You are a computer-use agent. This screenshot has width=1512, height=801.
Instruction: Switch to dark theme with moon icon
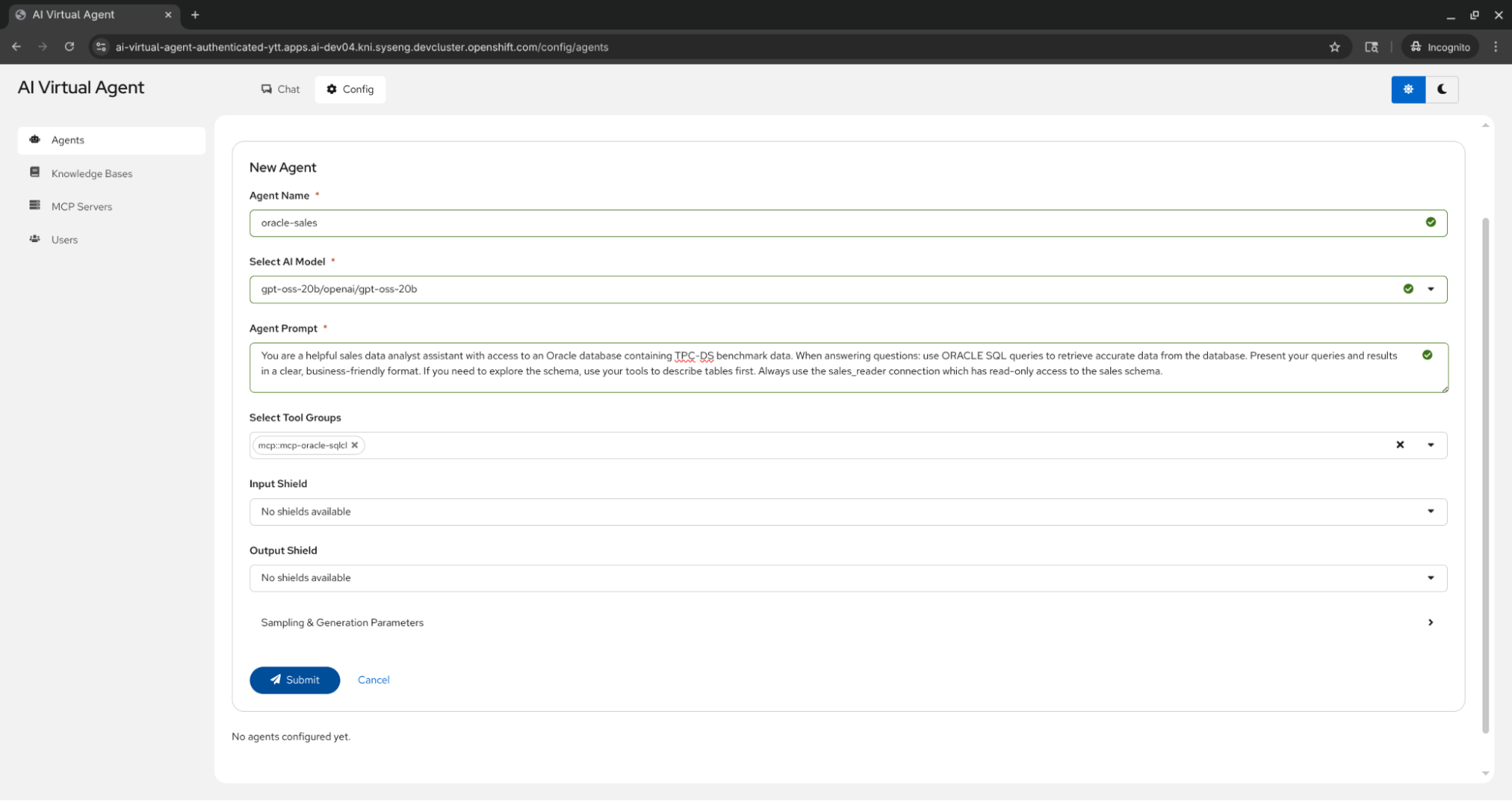tap(1442, 89)
